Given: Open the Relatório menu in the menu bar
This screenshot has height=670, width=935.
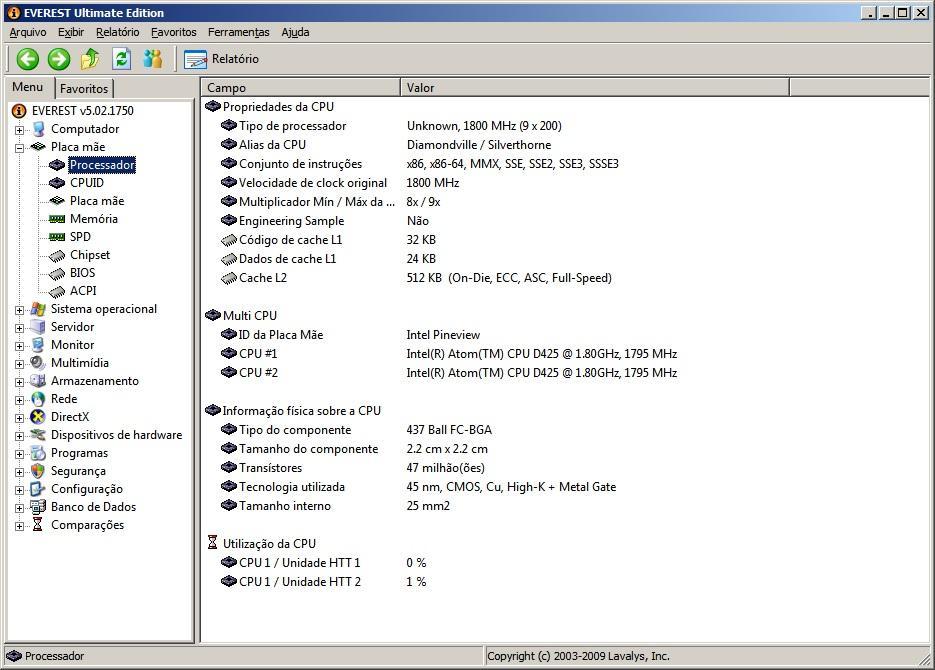Looking at the screenshot, I should pos(117,32).
